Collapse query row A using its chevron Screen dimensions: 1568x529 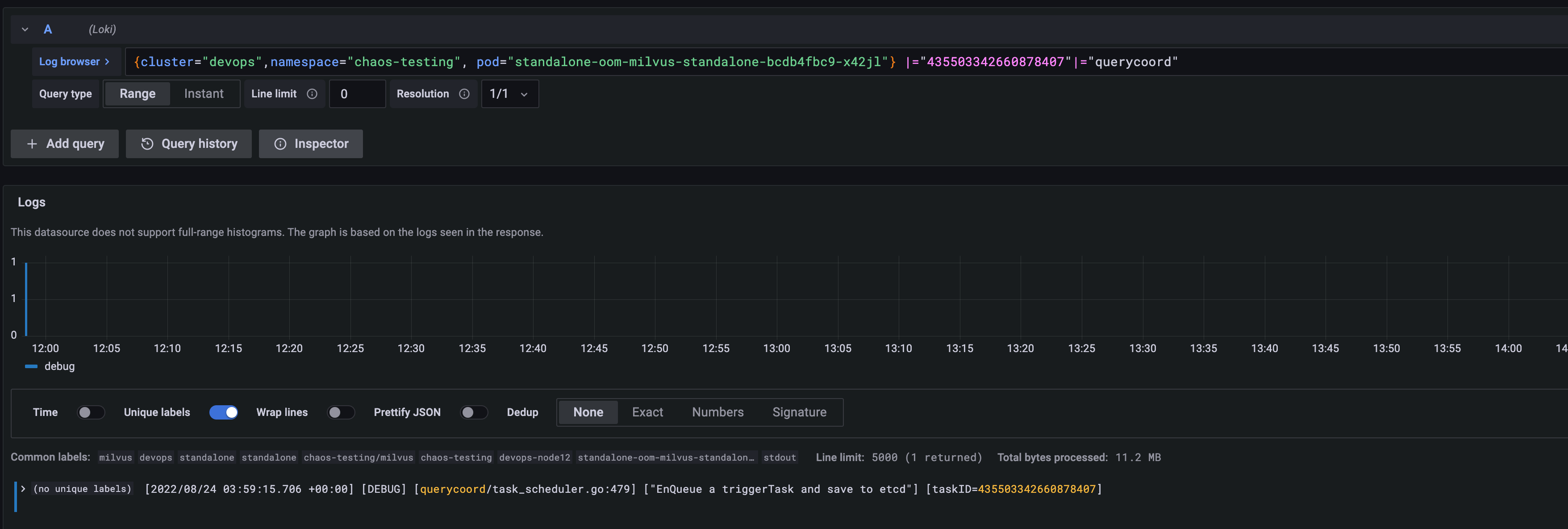coord(25,29)
